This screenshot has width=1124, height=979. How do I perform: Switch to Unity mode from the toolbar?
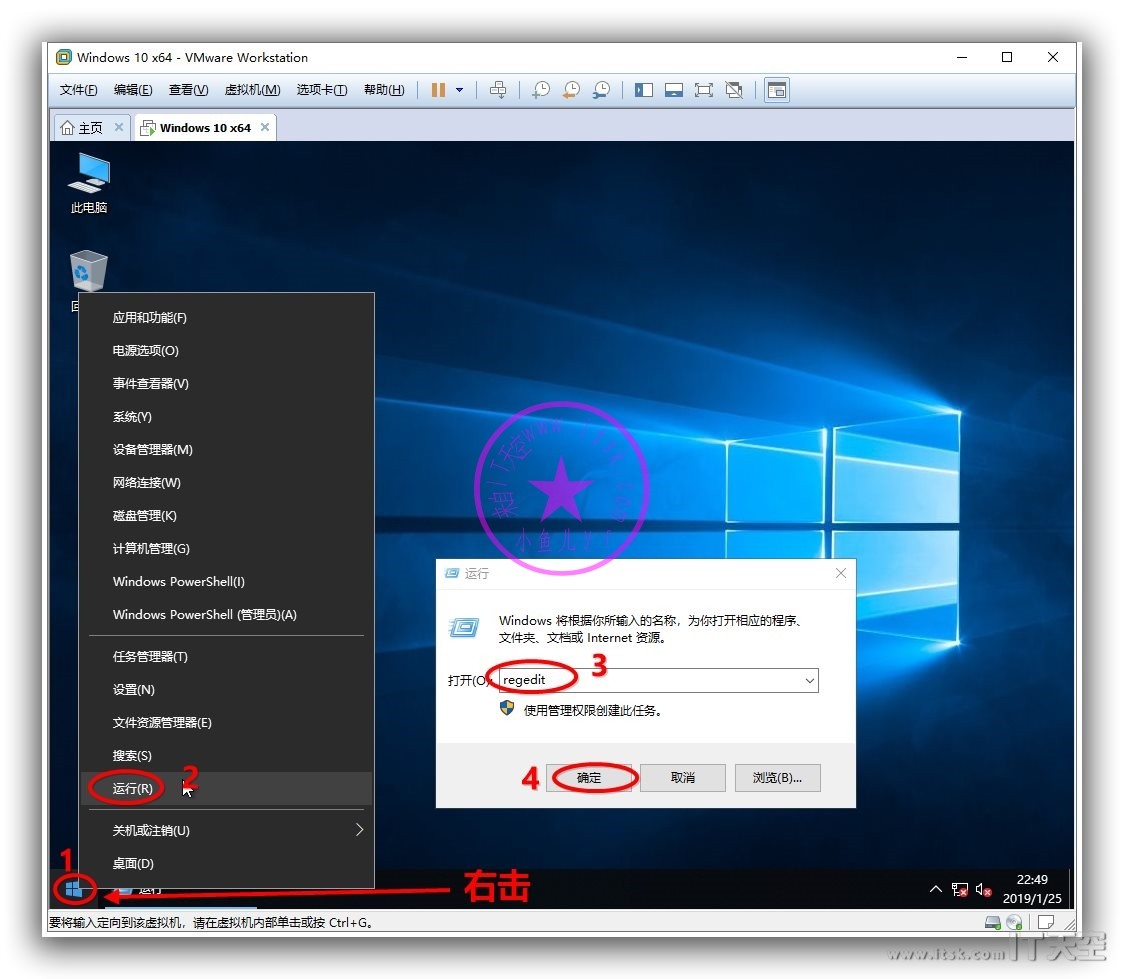pos(734,90)
